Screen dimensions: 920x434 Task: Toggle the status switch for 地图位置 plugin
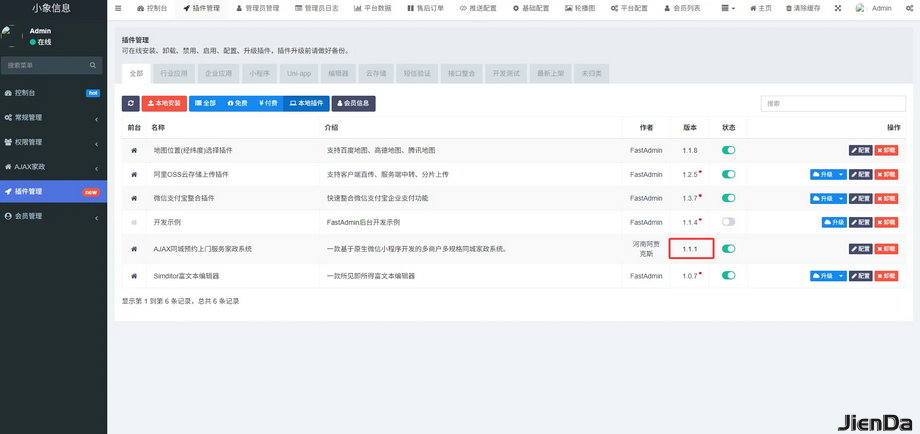click(728, 151)
